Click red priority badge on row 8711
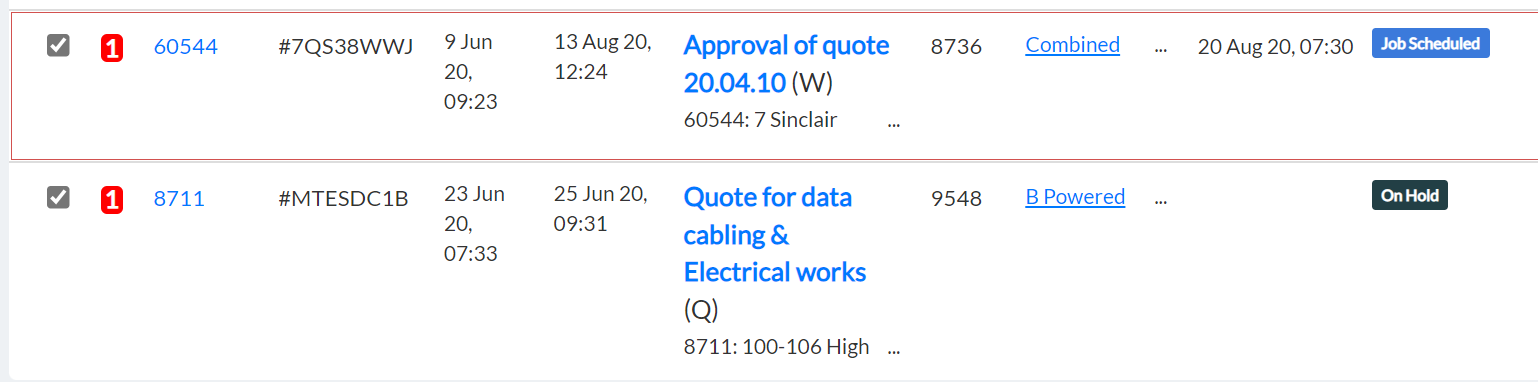The width and height of the screenshot is (1538, 382). pyautogui.click(x=112, y=200)
